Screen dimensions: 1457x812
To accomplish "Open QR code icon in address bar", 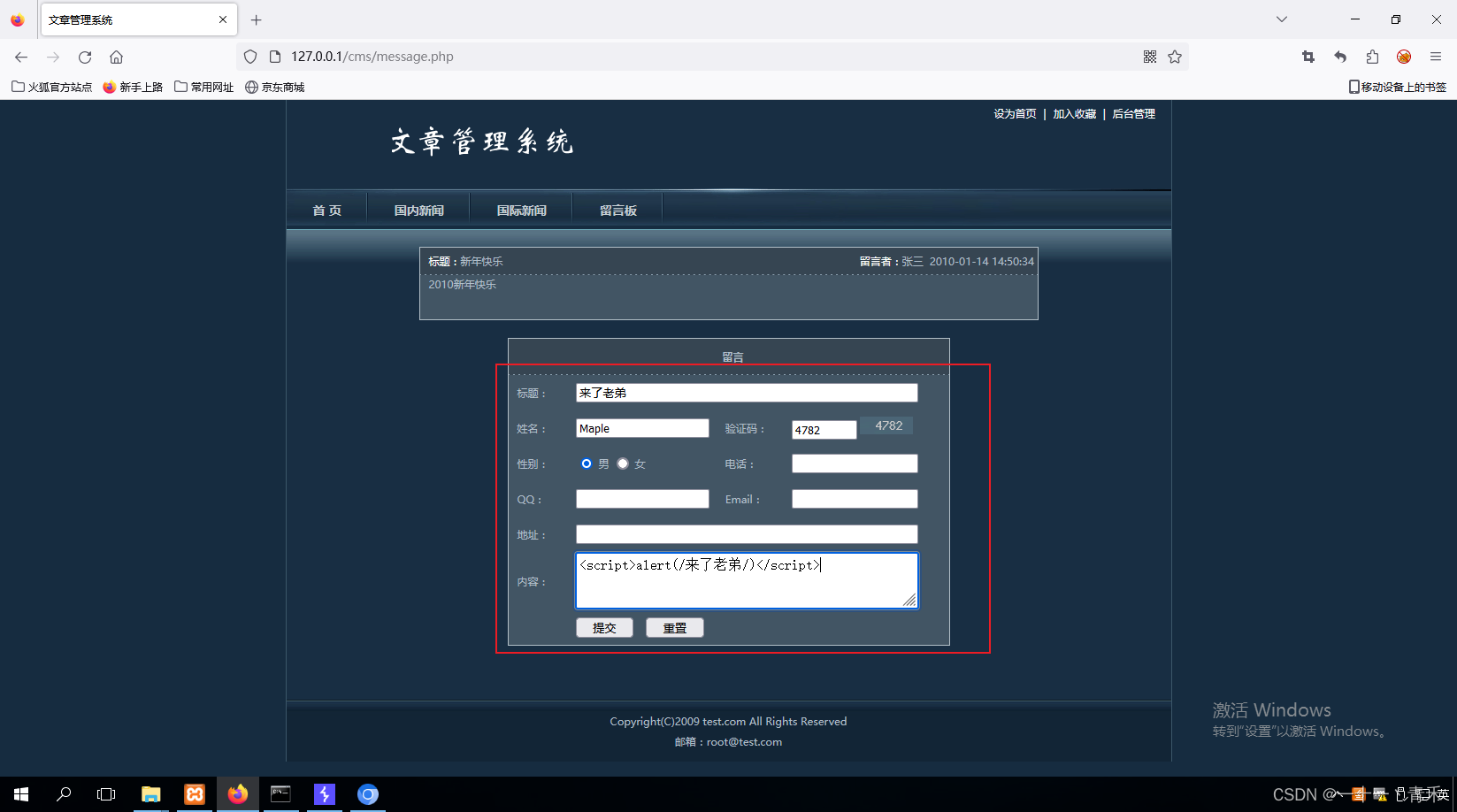I will (1150, 57).
